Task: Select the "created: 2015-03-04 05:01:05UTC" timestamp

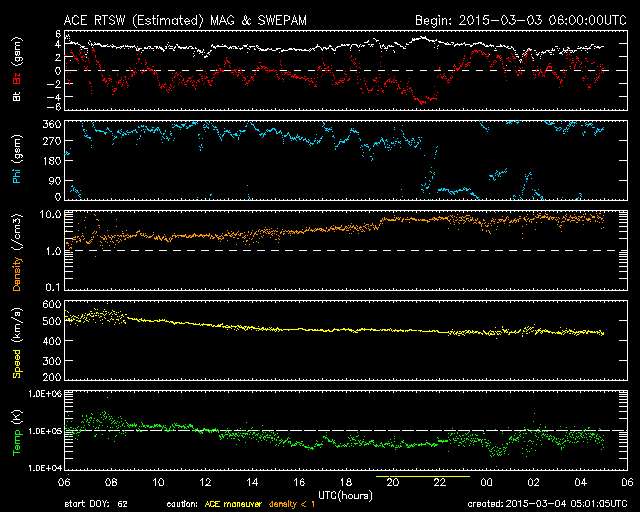Action: click(547, 504)
